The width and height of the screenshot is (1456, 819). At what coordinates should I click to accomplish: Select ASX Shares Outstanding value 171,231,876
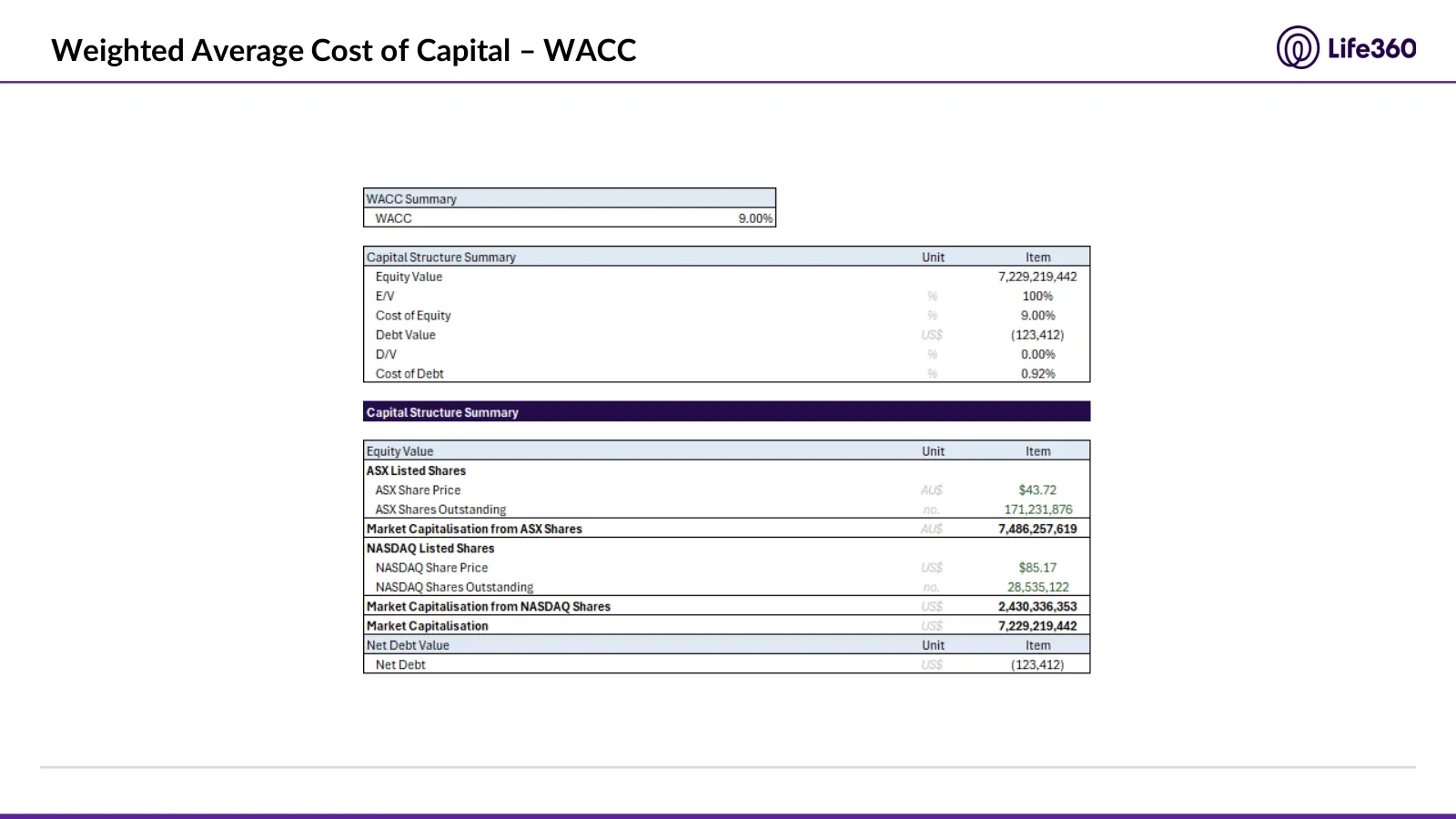tap(1038, 510)
